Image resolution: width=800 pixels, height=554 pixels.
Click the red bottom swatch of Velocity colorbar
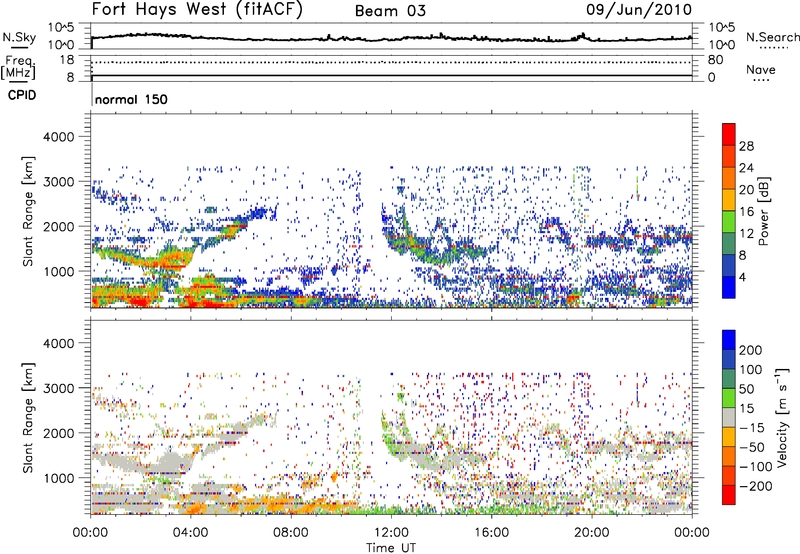click(x=729, y=495)
